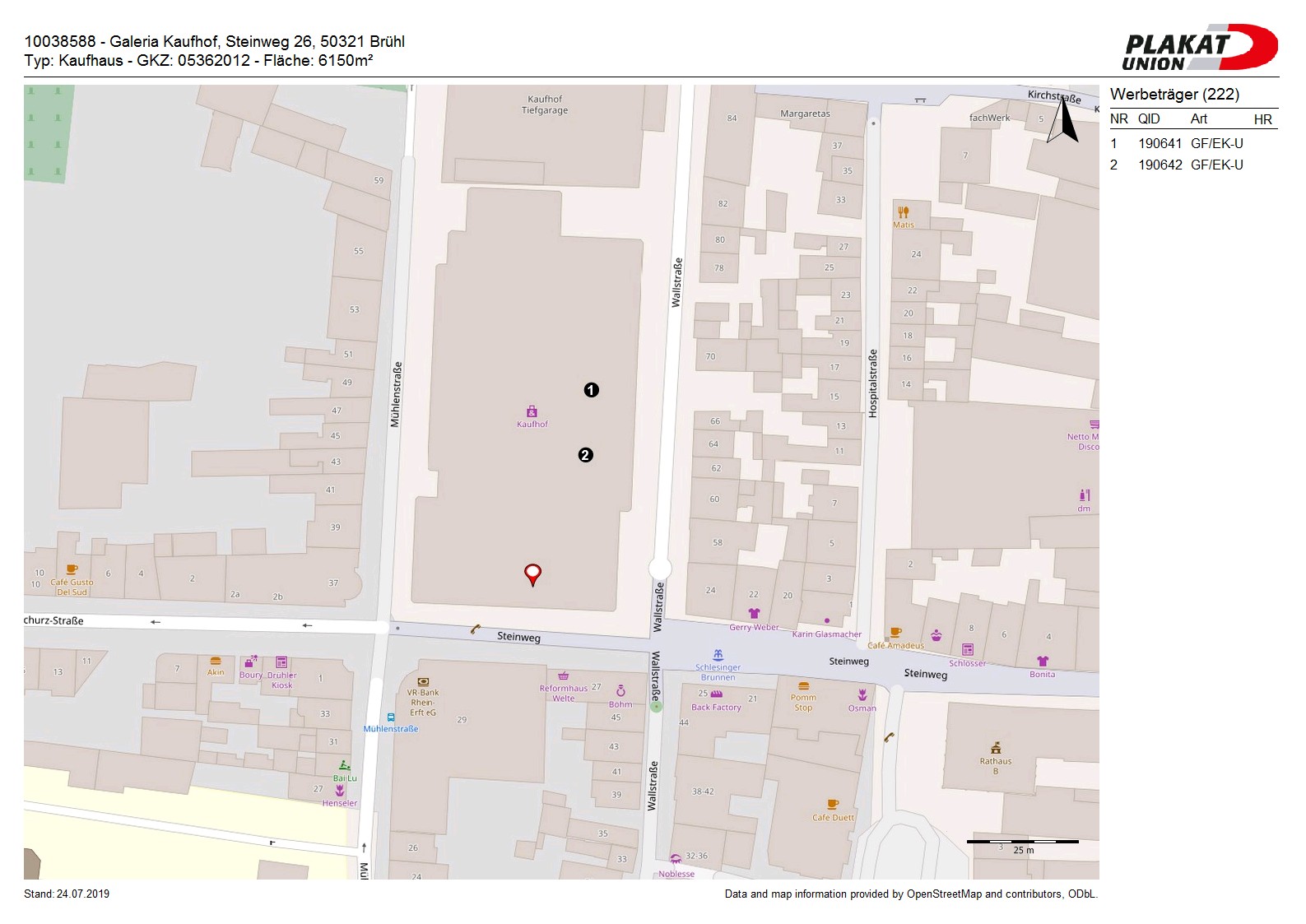
Task: Click the north arrow compass
Action: click(1063, 120)
